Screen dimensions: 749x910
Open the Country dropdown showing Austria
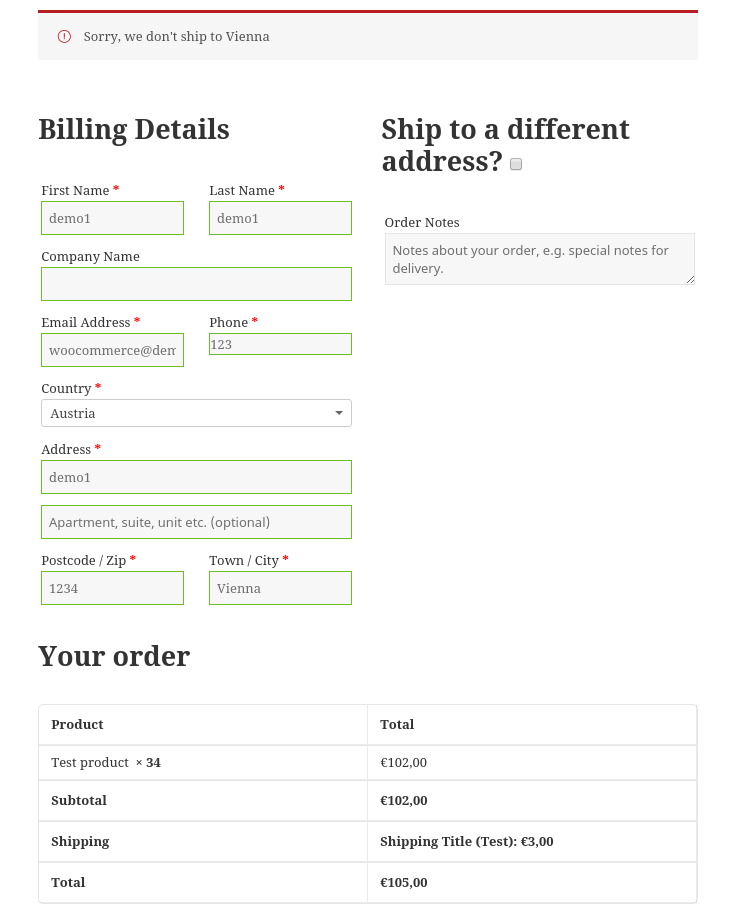click(190, 413)
